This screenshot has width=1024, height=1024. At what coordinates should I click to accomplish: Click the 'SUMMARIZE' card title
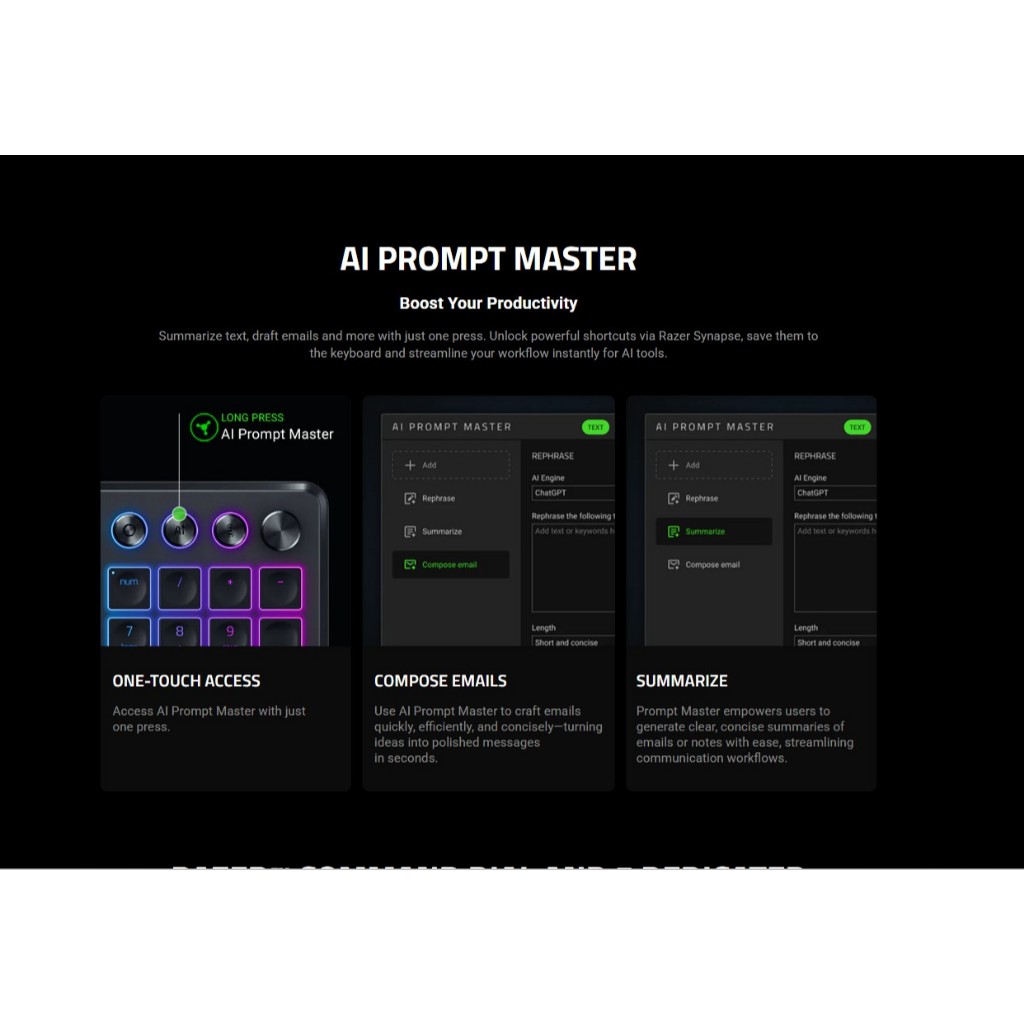(x=681, y=680)
